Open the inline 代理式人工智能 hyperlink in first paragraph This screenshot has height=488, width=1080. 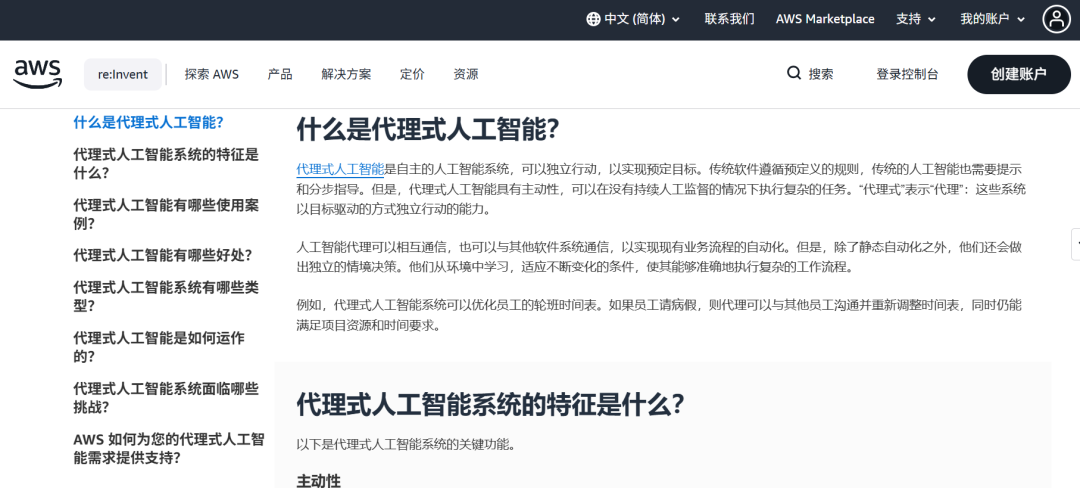(340, 169)
